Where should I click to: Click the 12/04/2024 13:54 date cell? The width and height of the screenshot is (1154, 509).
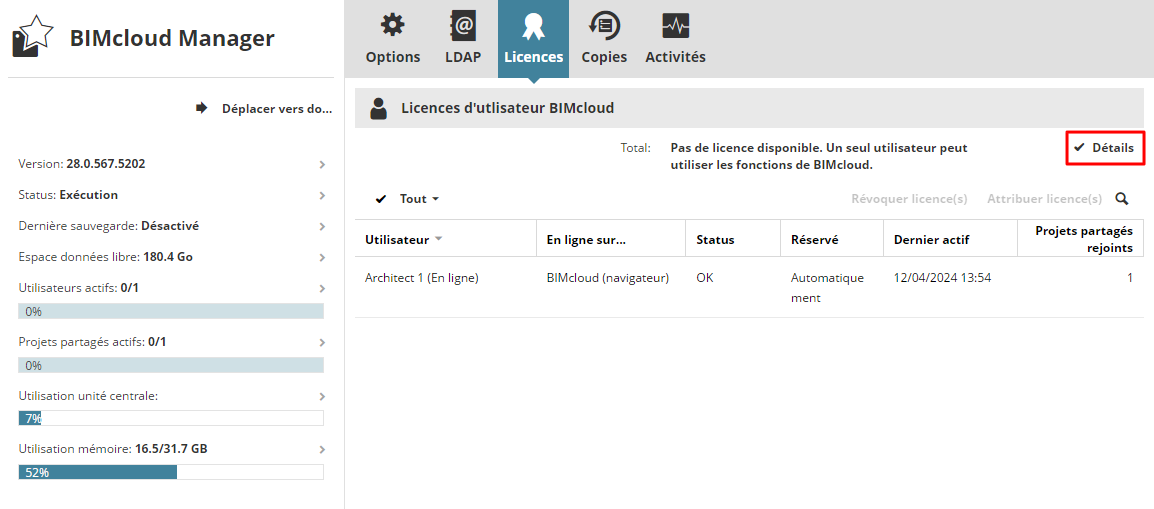[x=942, y=278]
